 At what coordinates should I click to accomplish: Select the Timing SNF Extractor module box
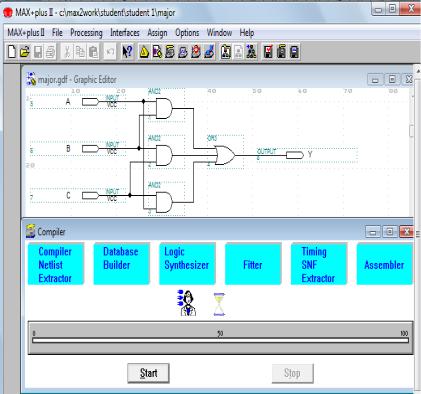[319, 264]
